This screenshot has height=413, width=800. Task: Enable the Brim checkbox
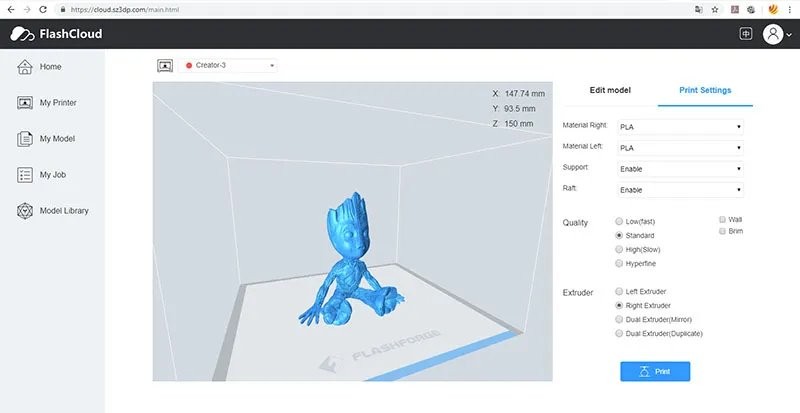tap(723, 231)
